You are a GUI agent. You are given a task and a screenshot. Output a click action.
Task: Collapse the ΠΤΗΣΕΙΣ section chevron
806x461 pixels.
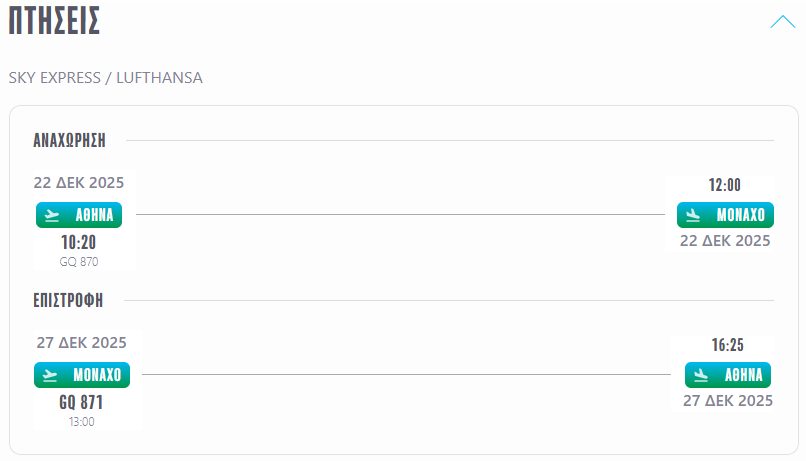pyautogui.click(x=782, y=22)
